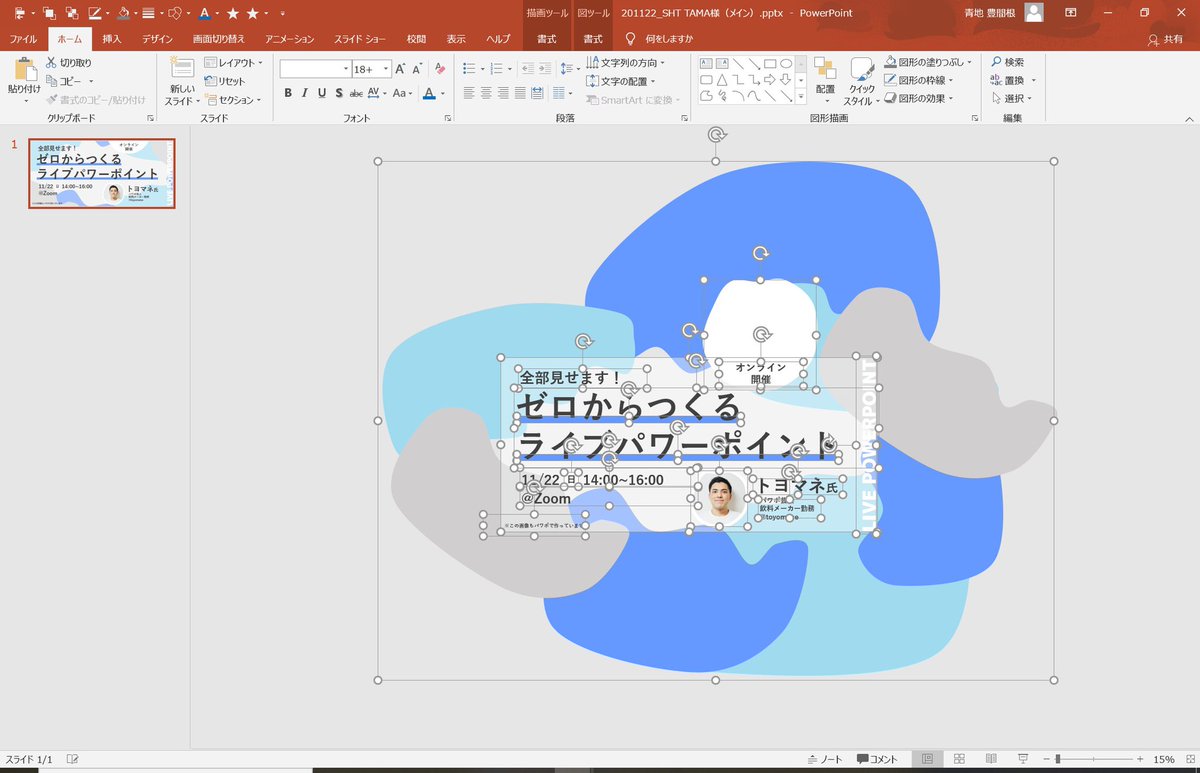Toggle text Shadow (S) formatting
The image size is (1200, 773).
point(339,93)
